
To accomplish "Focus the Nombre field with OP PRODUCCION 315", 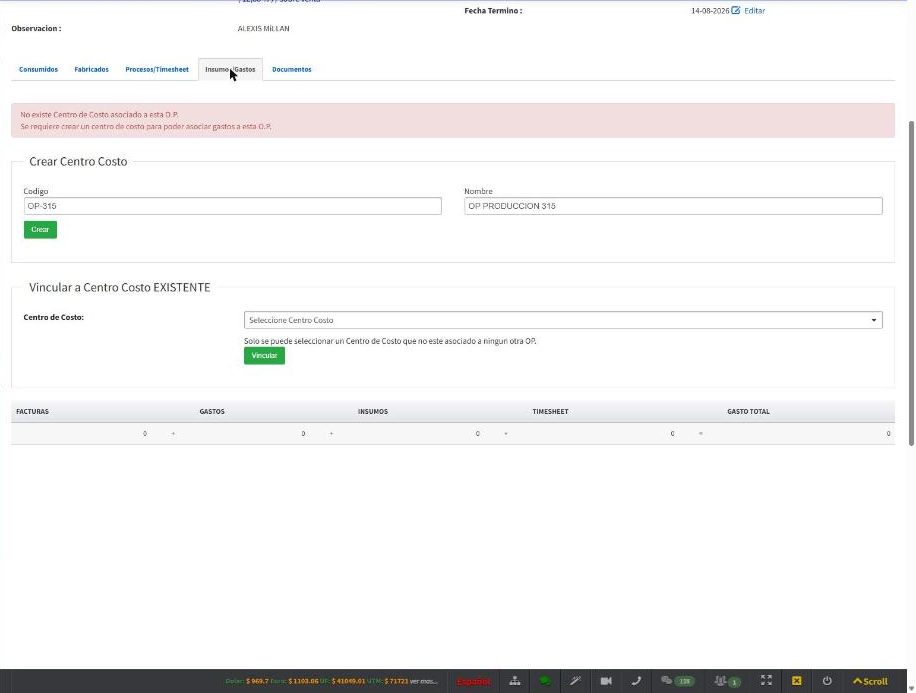I will tap(673, 206).
